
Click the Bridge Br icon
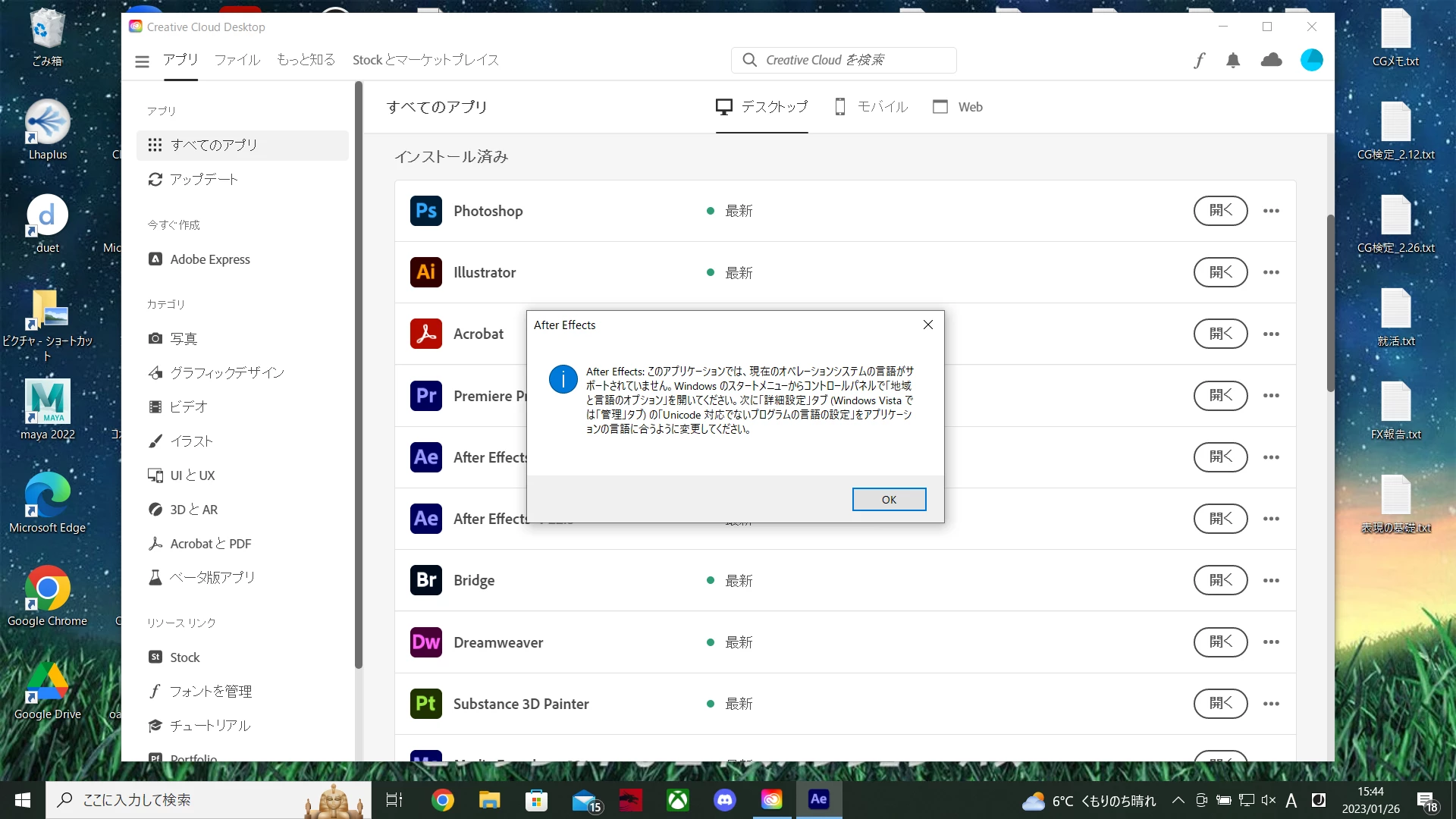click(426, 580)
